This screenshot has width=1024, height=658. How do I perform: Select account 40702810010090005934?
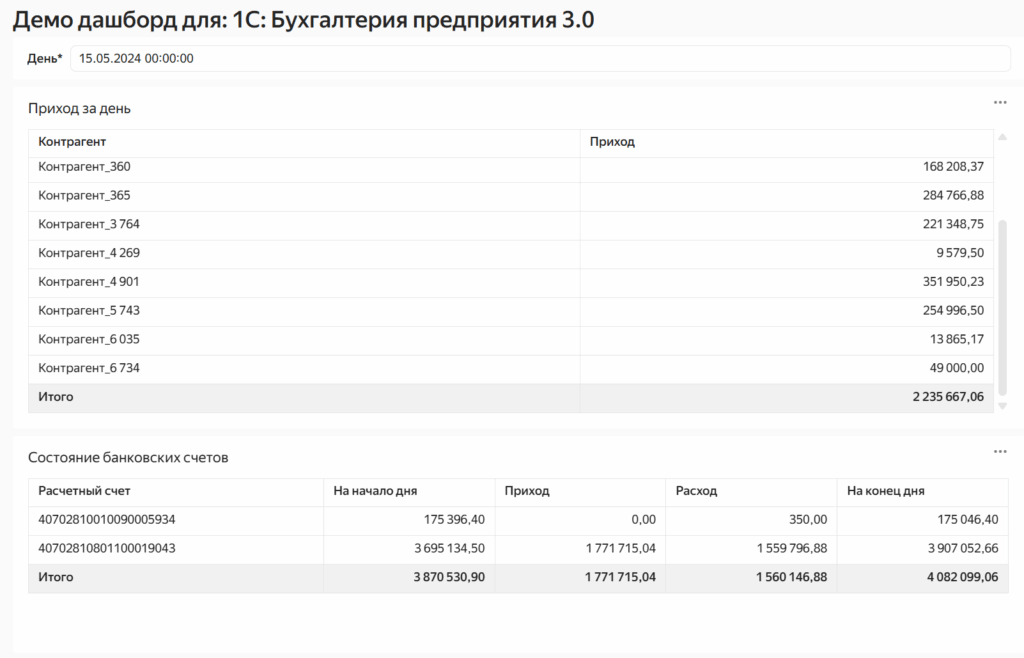pyautogui.click(x=106, y=520)
